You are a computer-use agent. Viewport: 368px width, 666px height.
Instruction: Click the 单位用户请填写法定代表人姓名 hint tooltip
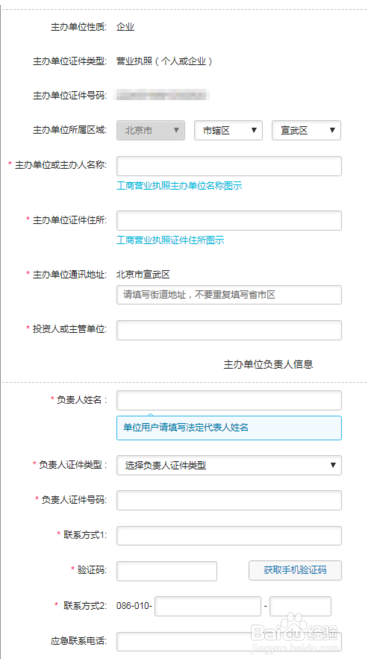pyautogui.click(x=229, y=428)
